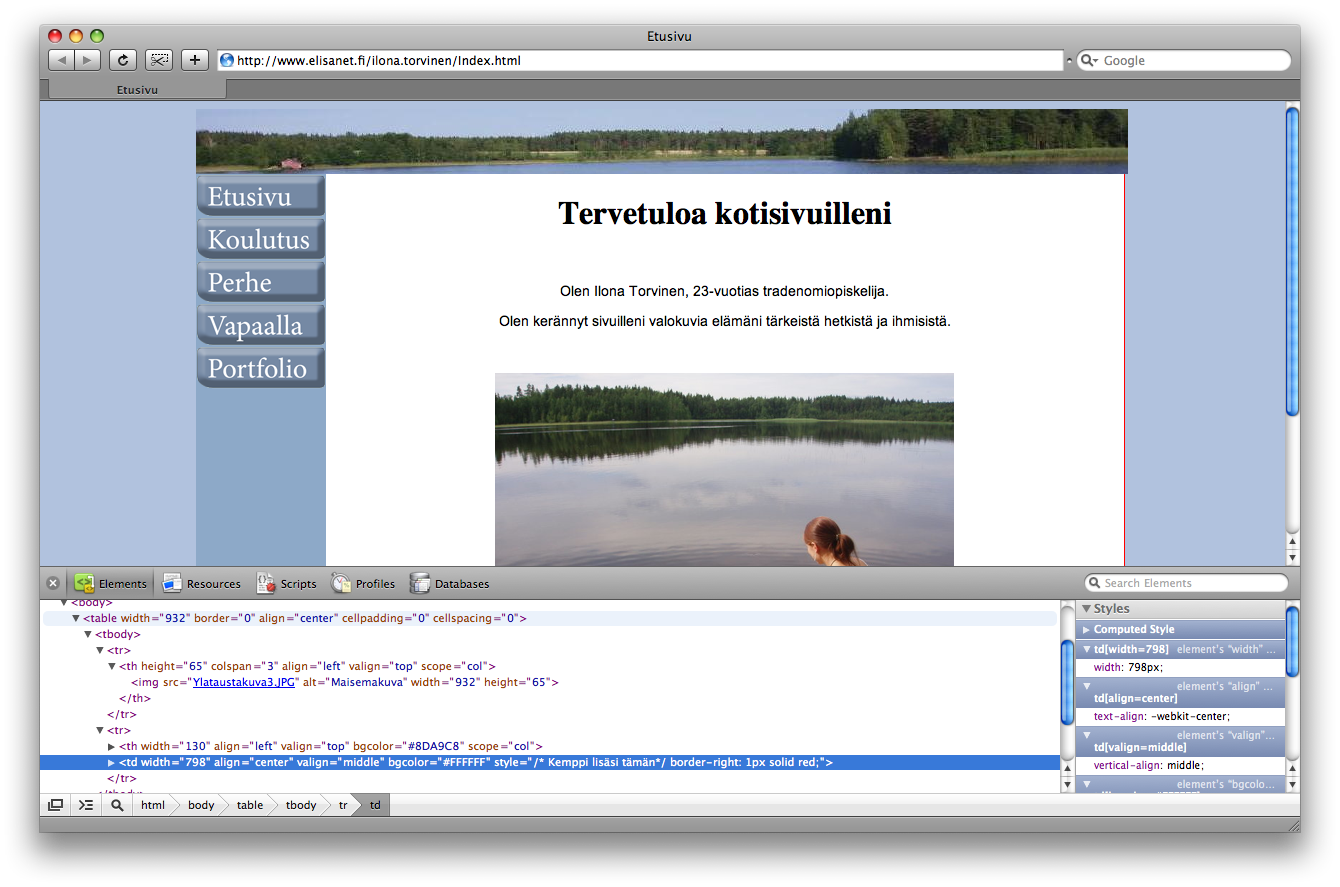Screen dimensions: 1340x887
Task: Select the table breadcrumb item
Action: pos(249,805)
